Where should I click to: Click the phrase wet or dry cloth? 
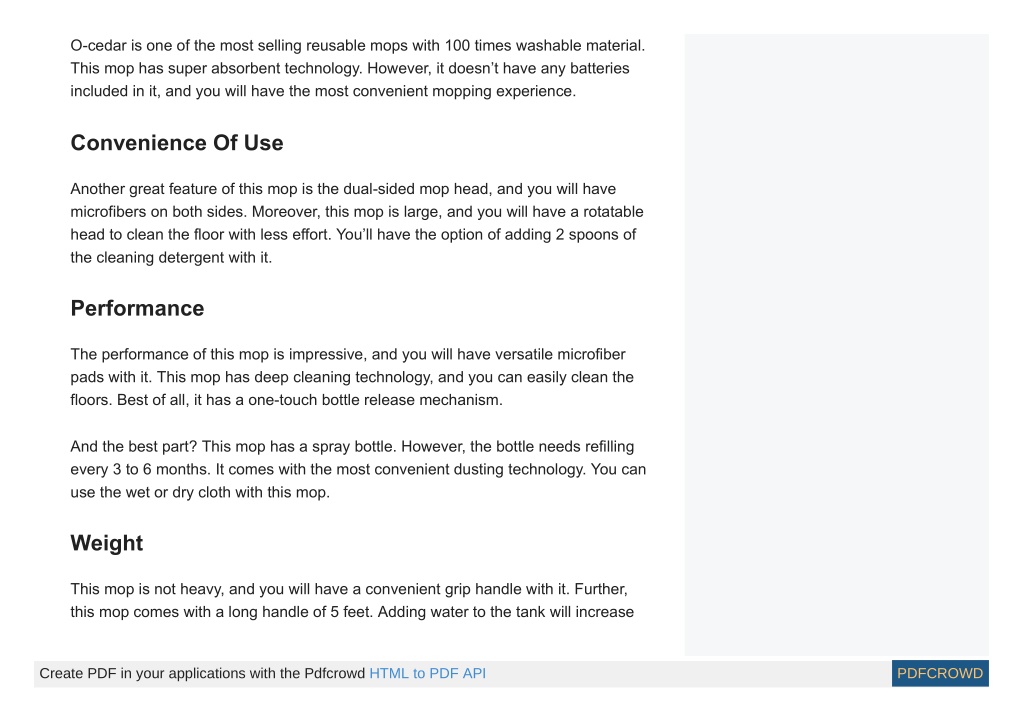[177, 492]
